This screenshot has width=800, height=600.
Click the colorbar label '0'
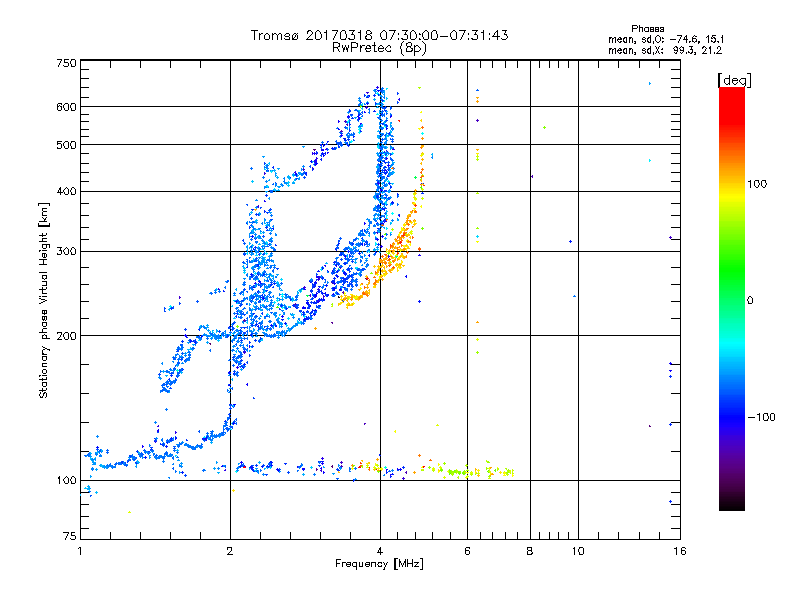pyautogui.click(x=750, y=301)
